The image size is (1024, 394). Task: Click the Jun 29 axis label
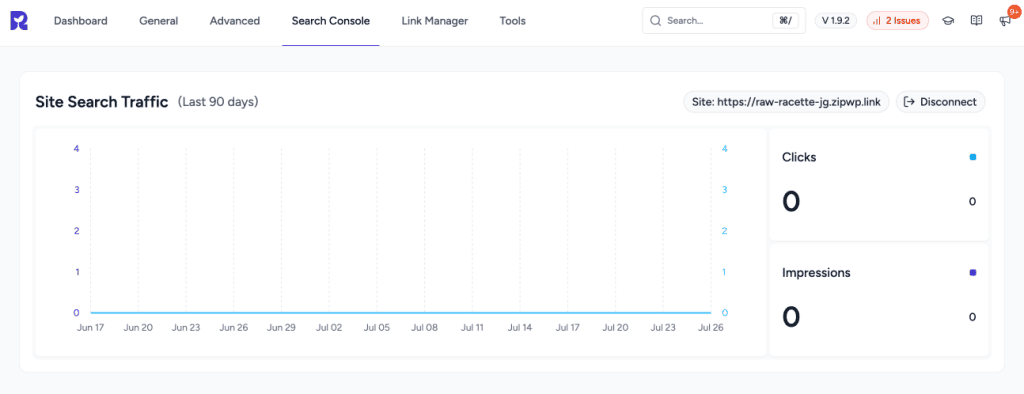(x=281, y=327)
